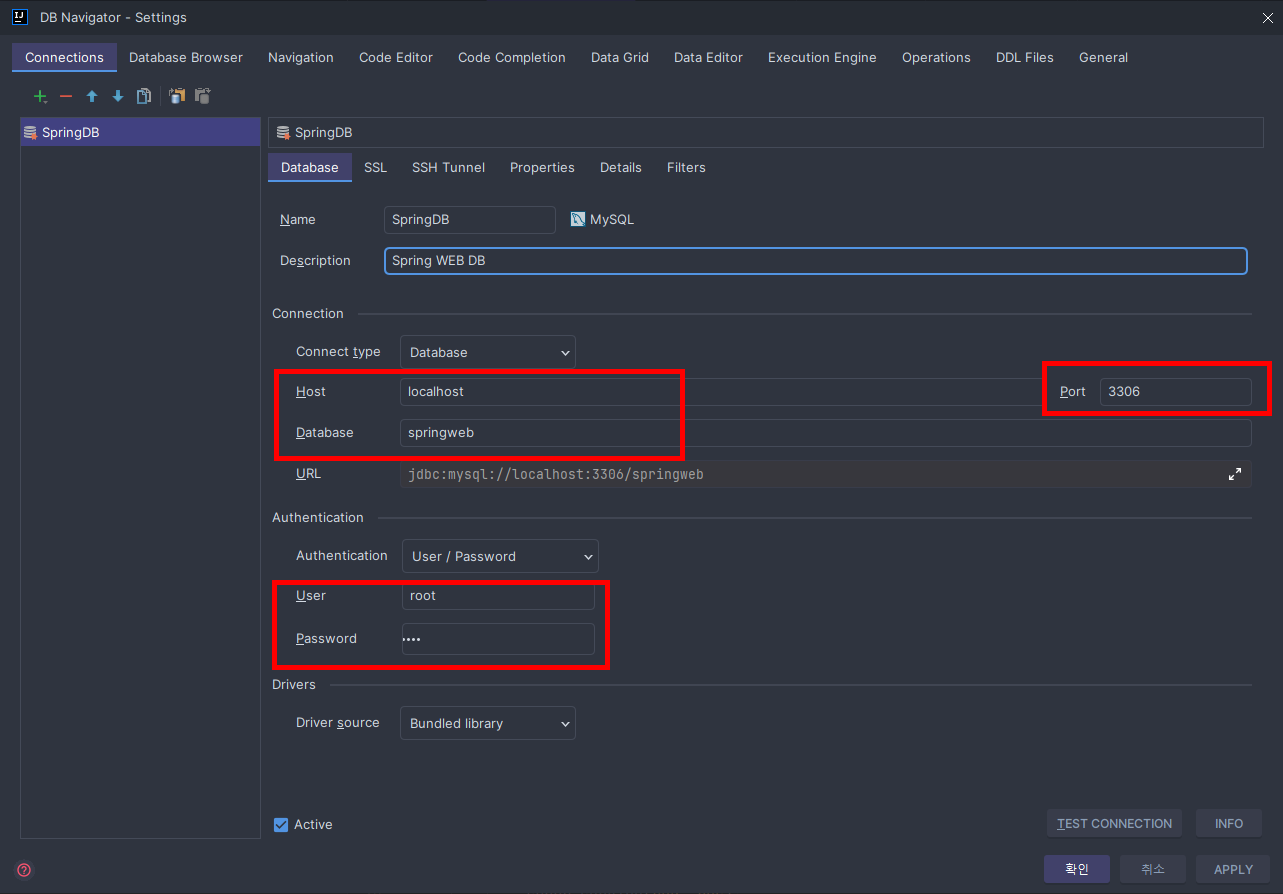Open the Execution Engine tab
Image resolution: width=1283 pixels, height=894 pixels.
coord(822,57)
